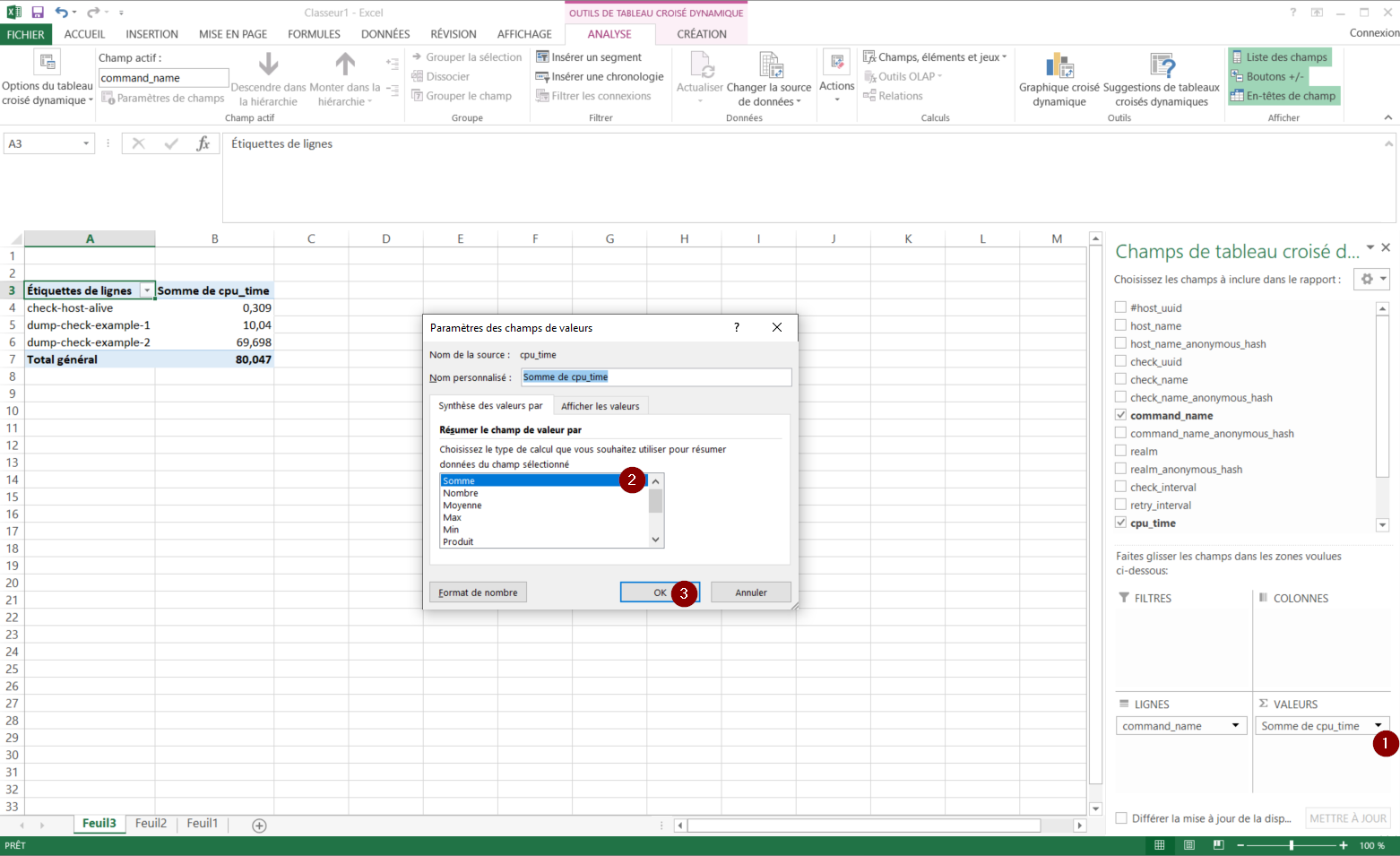Uncheck the cpu_time field checkbox
Image resolution: width=1400 pixels, height=856 pixels.
pos(1120,523)
